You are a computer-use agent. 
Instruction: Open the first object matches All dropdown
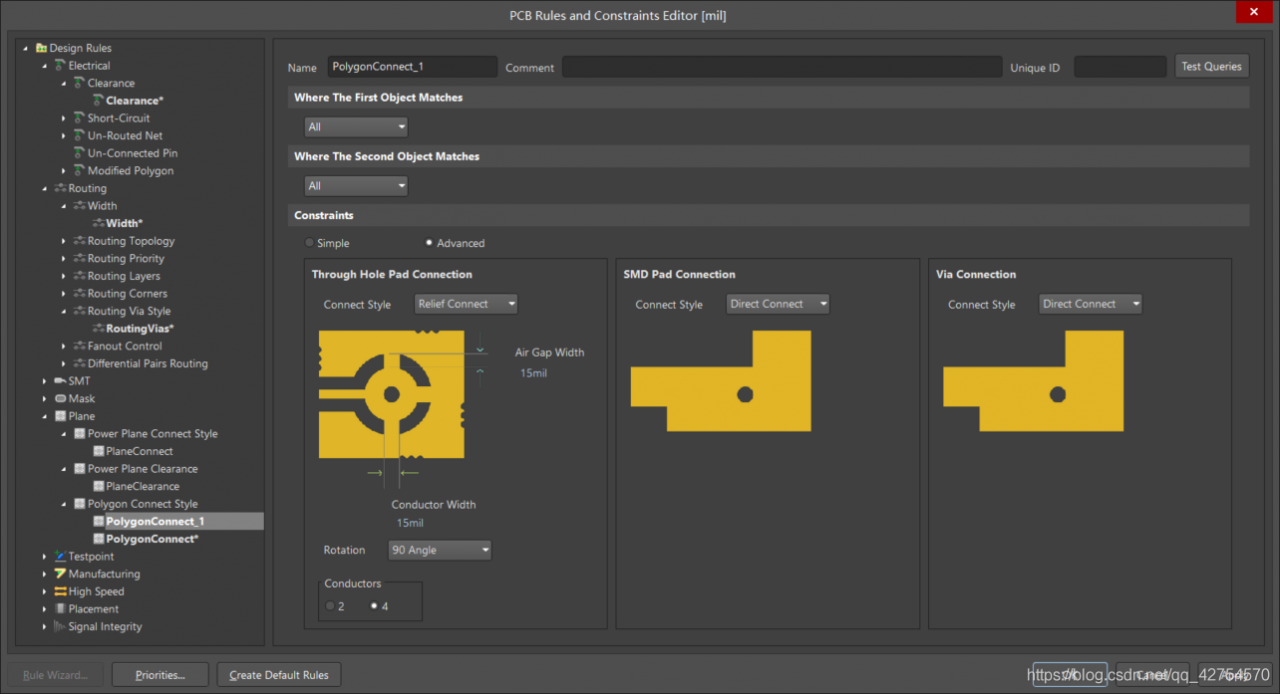pos(356,127)
